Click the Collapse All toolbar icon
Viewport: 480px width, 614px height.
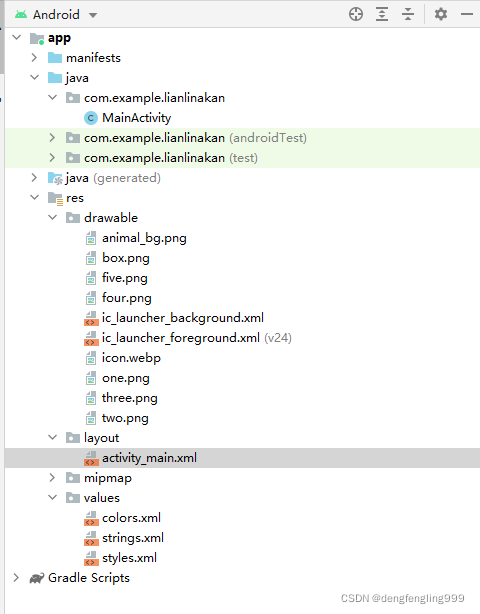coord(408,14)
